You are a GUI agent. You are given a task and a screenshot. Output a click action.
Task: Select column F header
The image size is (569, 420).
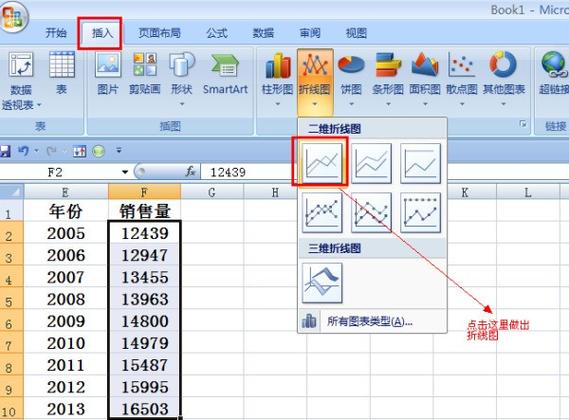(x=144, y=192)
